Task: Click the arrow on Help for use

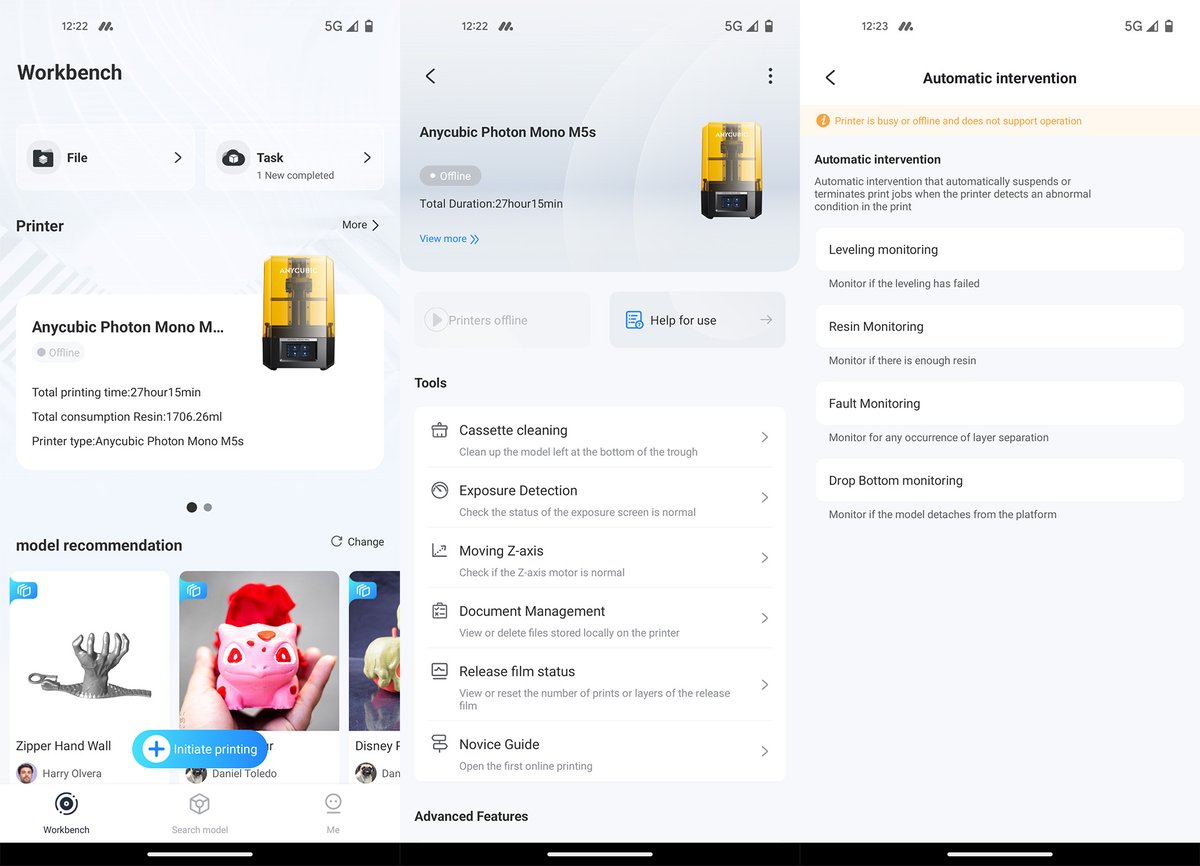Action: [x=766, y=320]
